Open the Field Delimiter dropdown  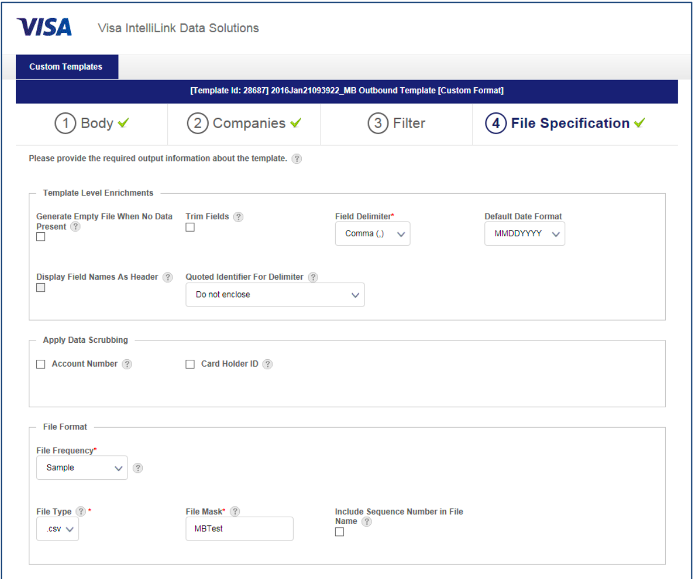click(372, 234)
